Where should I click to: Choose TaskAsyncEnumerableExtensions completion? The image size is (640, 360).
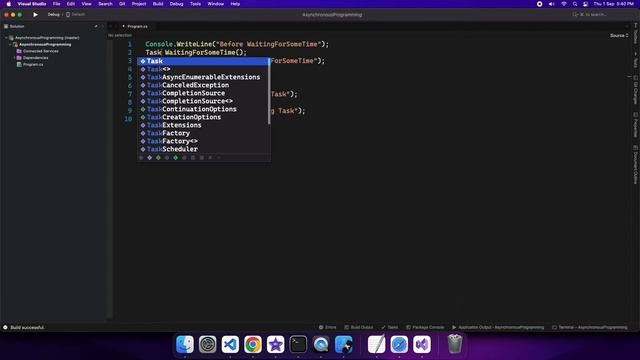(203, 77)
